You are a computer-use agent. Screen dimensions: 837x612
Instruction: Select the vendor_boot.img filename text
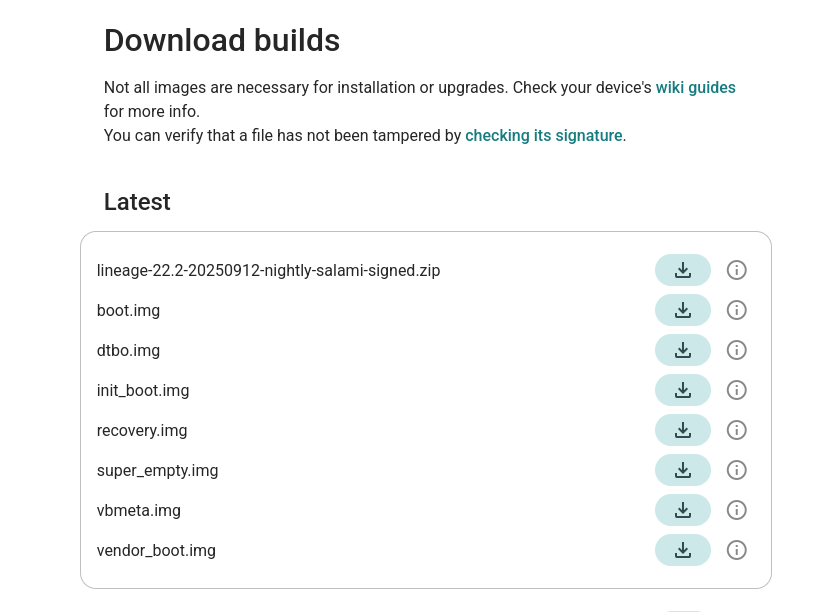(156, 551)
